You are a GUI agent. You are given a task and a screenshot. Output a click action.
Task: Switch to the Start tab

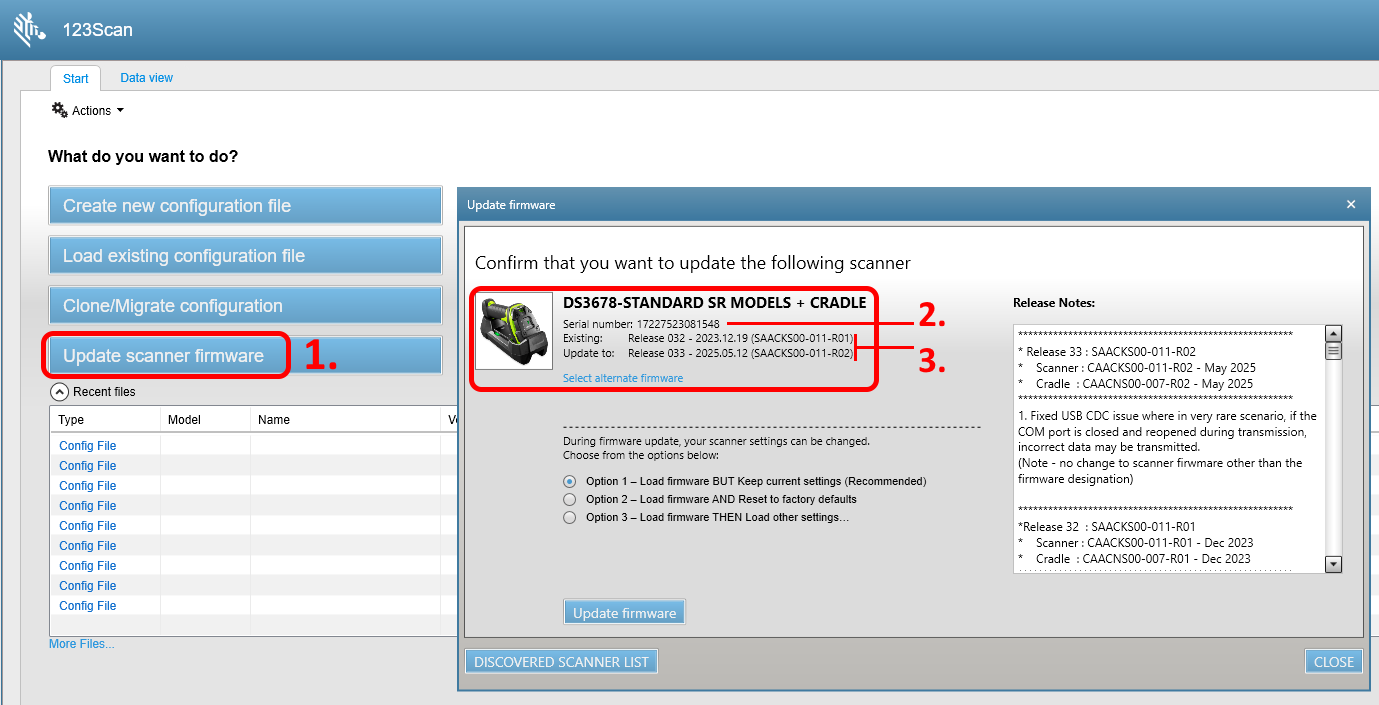tap(76, 78)
